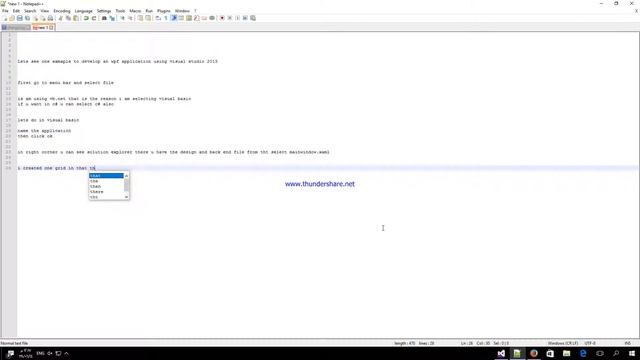Click the 'Ln : 26 Col : 30' status entry

[x=476, y=343]
